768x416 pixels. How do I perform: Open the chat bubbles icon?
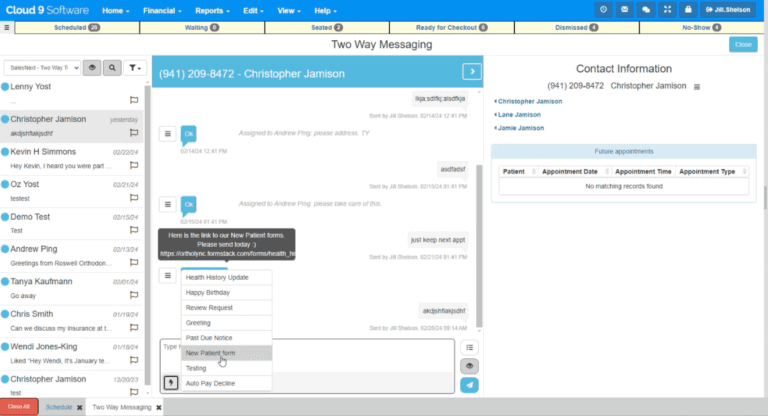click(x=646, y=10)
